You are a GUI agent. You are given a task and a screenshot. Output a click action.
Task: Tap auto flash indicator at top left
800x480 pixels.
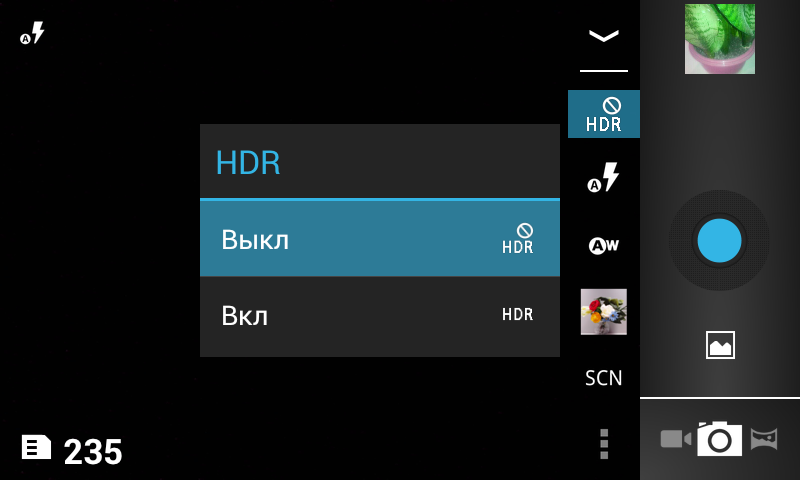[32, 33]
